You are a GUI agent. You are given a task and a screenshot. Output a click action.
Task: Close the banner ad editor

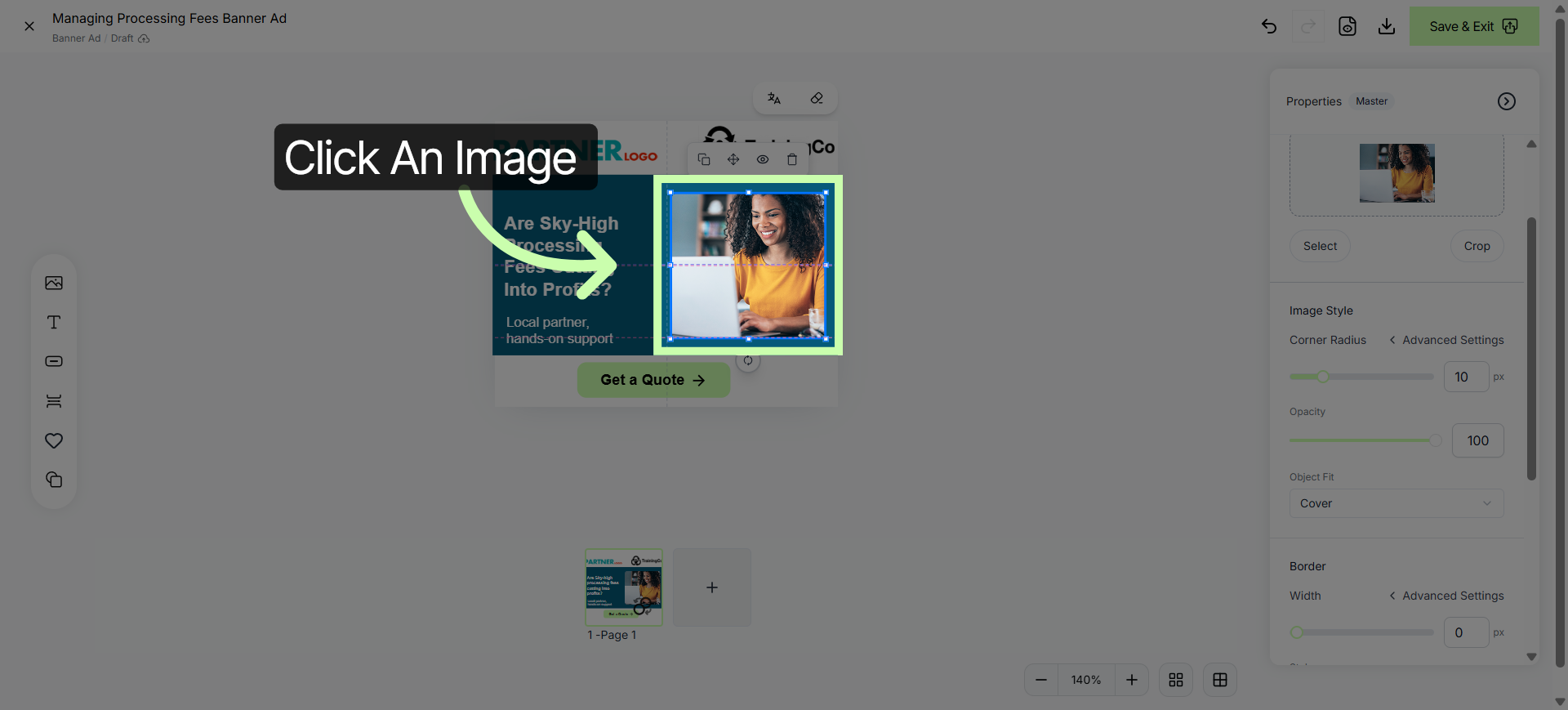[x=29, y=26]
